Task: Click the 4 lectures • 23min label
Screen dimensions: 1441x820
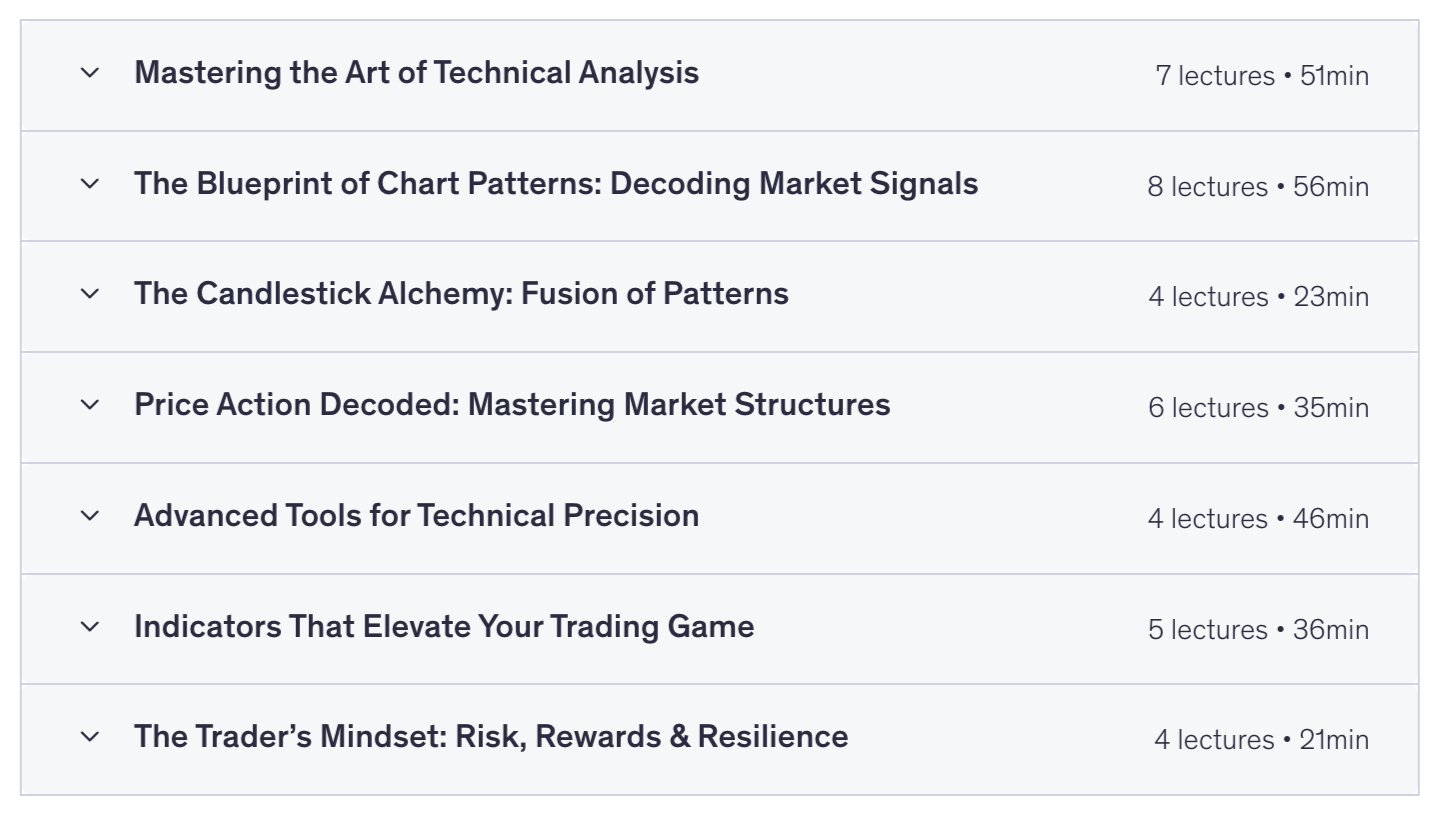Action: coord(1258,297)
